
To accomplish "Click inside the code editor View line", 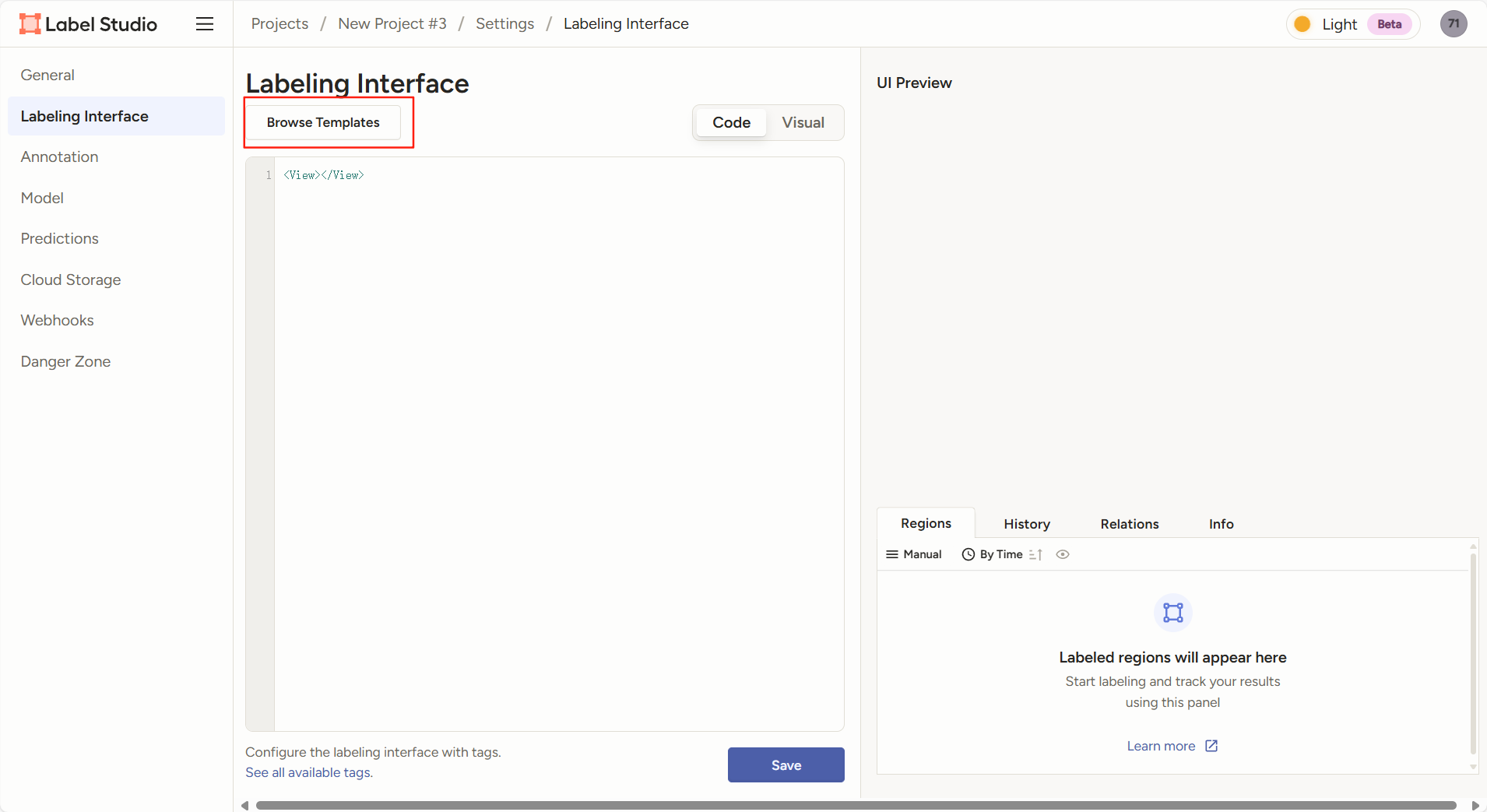I will coord(324,175).
